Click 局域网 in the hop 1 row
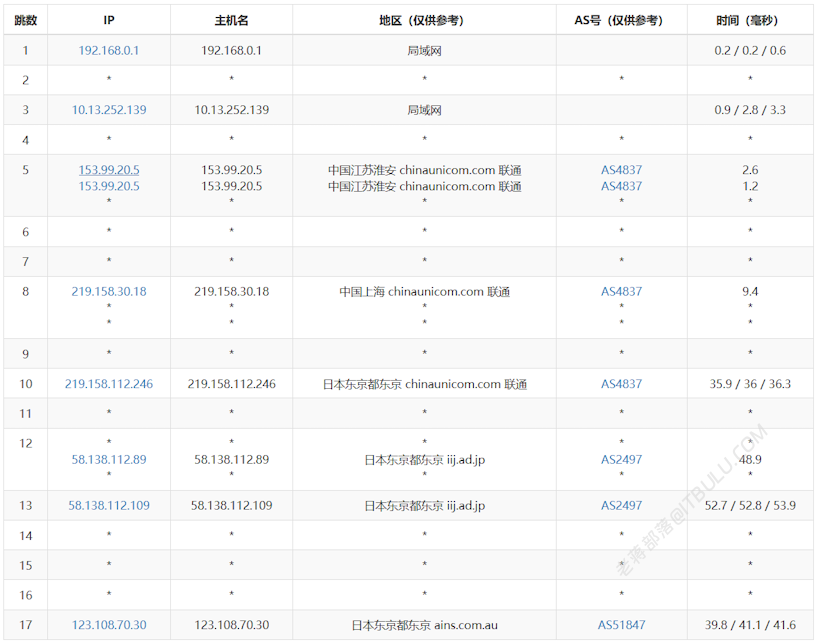 tap(424, 51)
